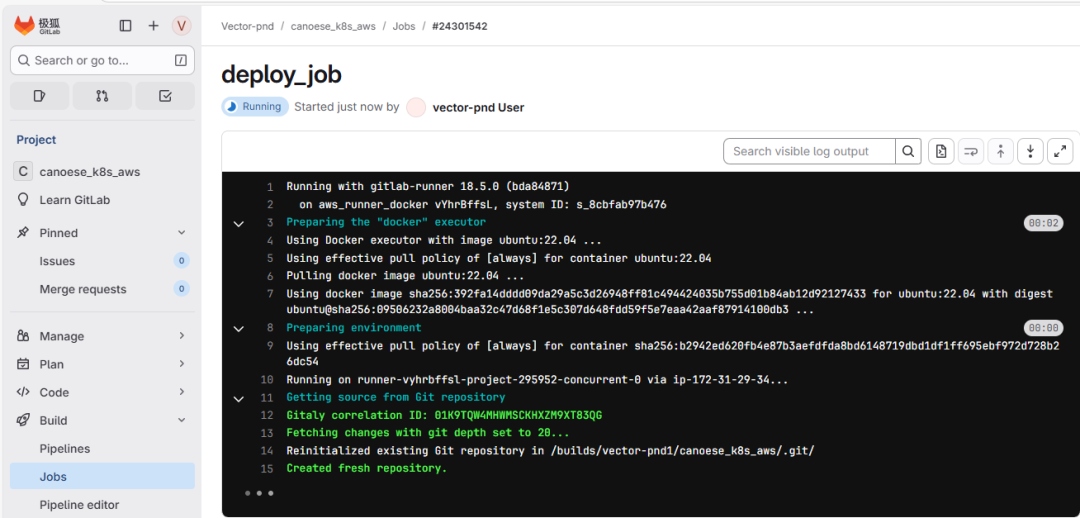Image resolution: width=1080 pixels, height=518 pixels.
Task: Open the canoese_k8s_aws project in sidebar
Action: [103, 172]
